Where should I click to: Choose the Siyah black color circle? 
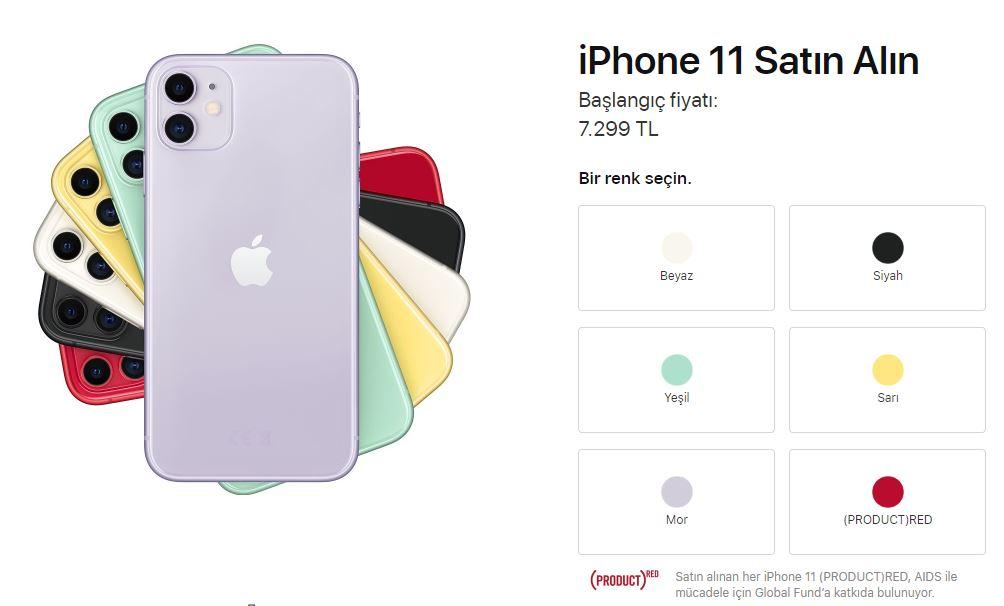point(887,248)
